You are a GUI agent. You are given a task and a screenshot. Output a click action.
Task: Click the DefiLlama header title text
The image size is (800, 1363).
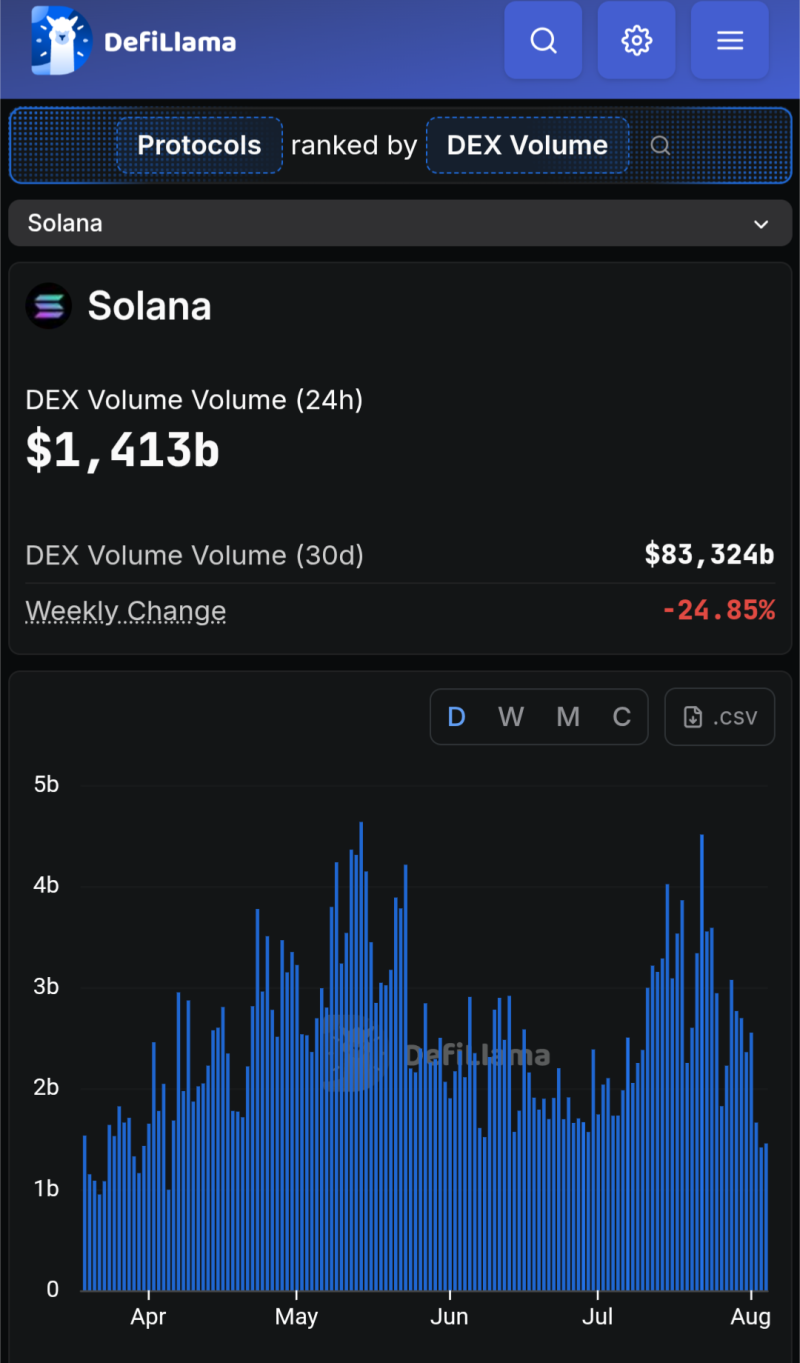coord(170,42)
